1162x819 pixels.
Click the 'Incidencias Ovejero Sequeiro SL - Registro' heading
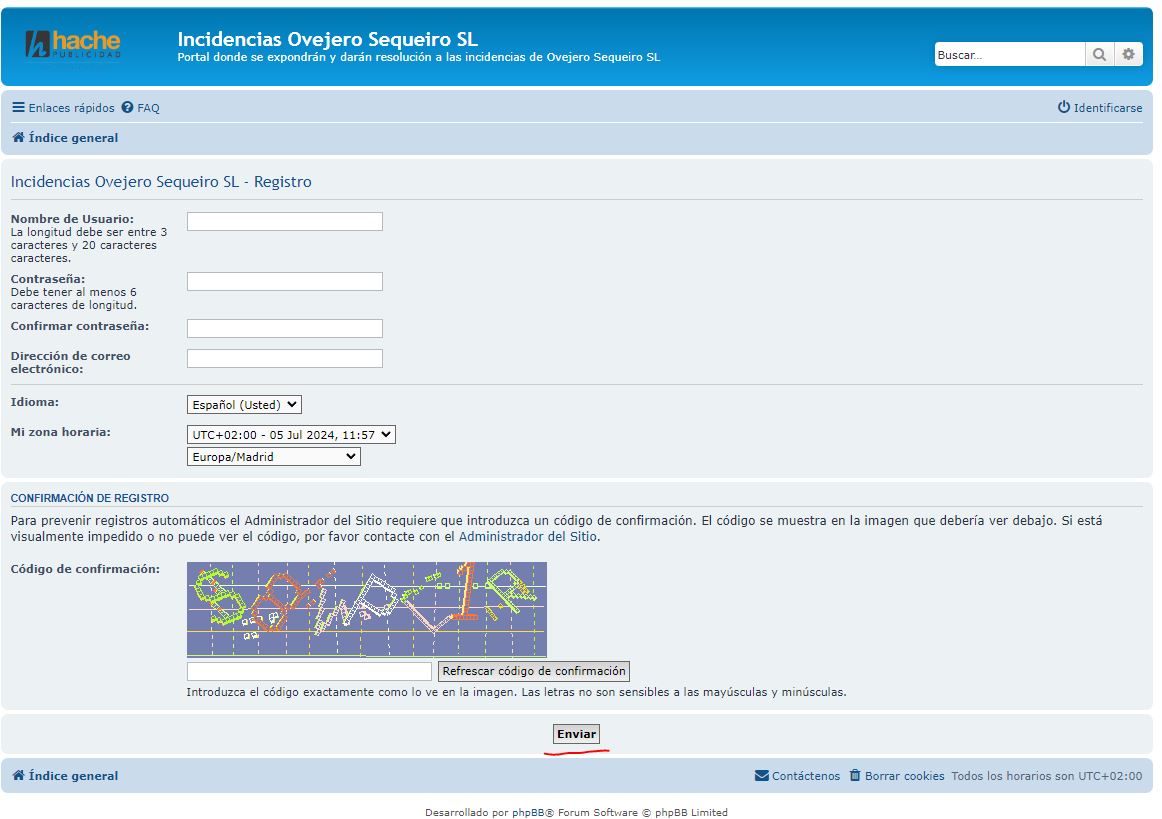coord(161,182)
